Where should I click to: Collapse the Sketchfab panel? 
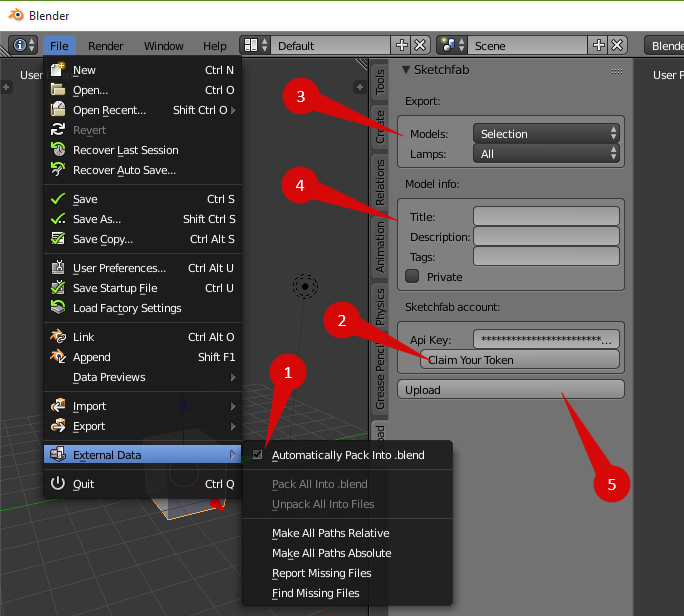click(406, 70)
